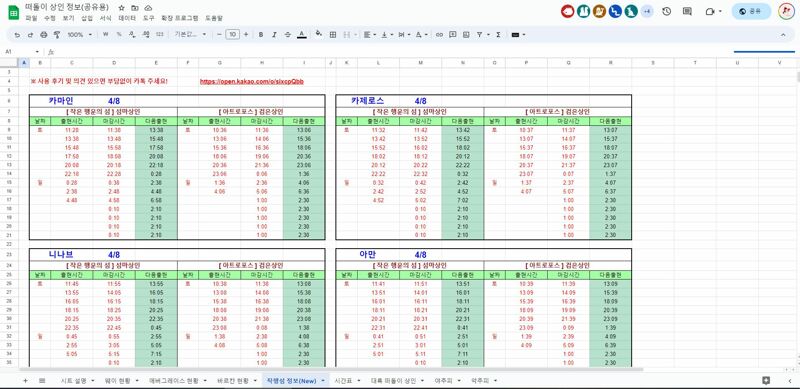Open the open.kakao.com hyperlink

[252, 81]
